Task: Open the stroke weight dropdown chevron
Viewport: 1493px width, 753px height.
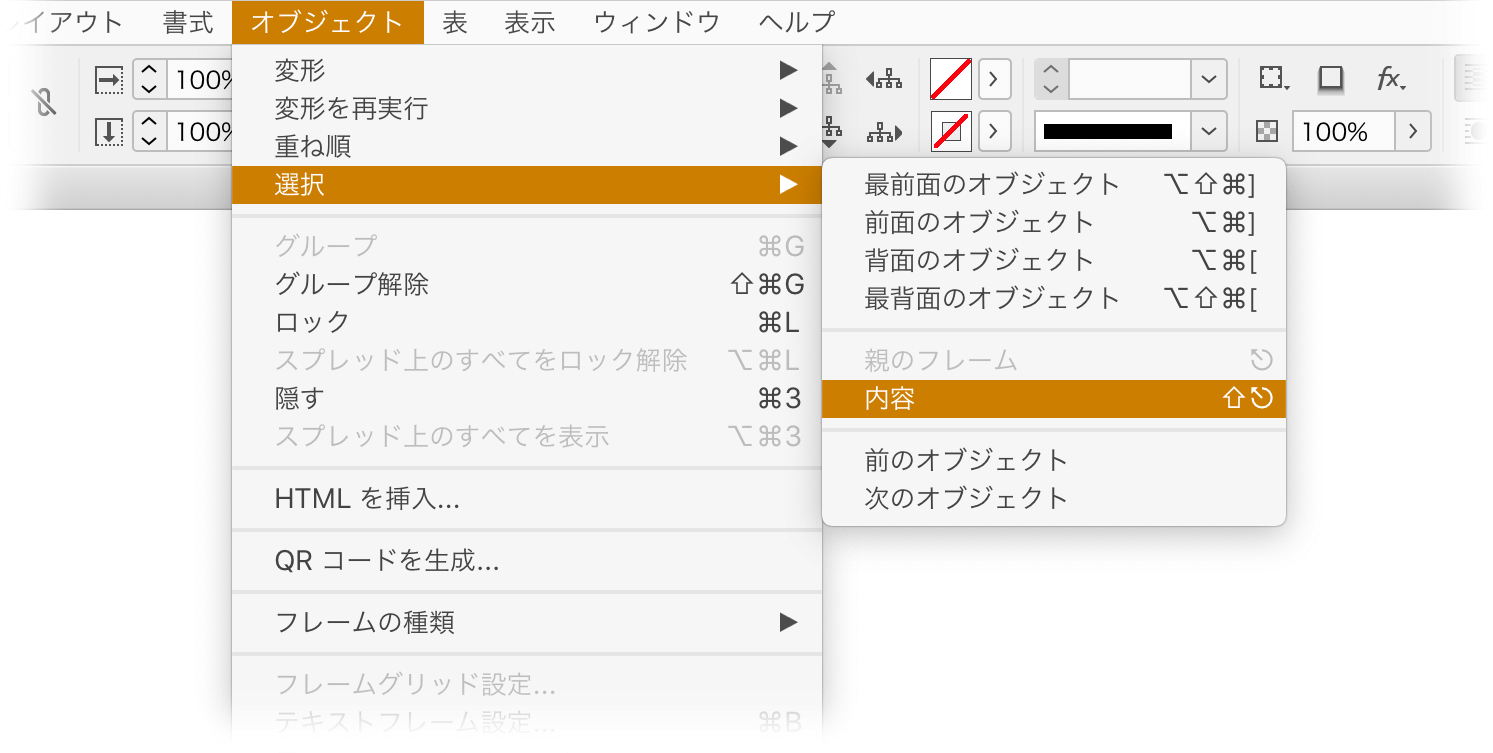Action: click(x=1207, y=79)
